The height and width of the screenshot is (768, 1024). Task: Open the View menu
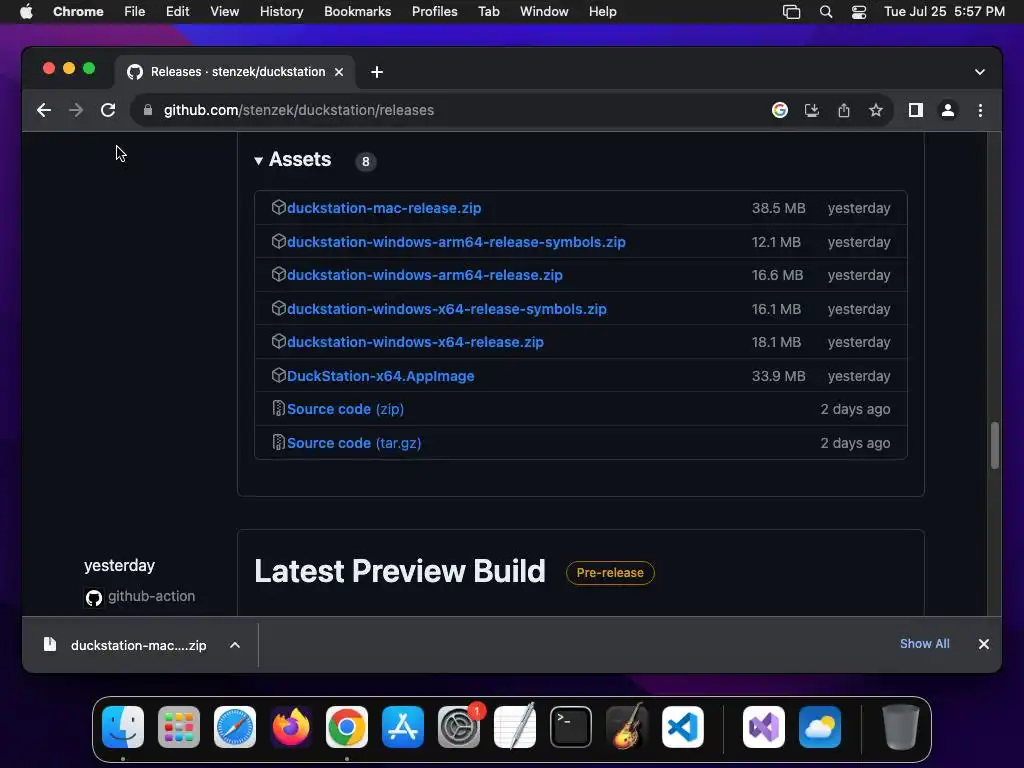click(225, 12)
